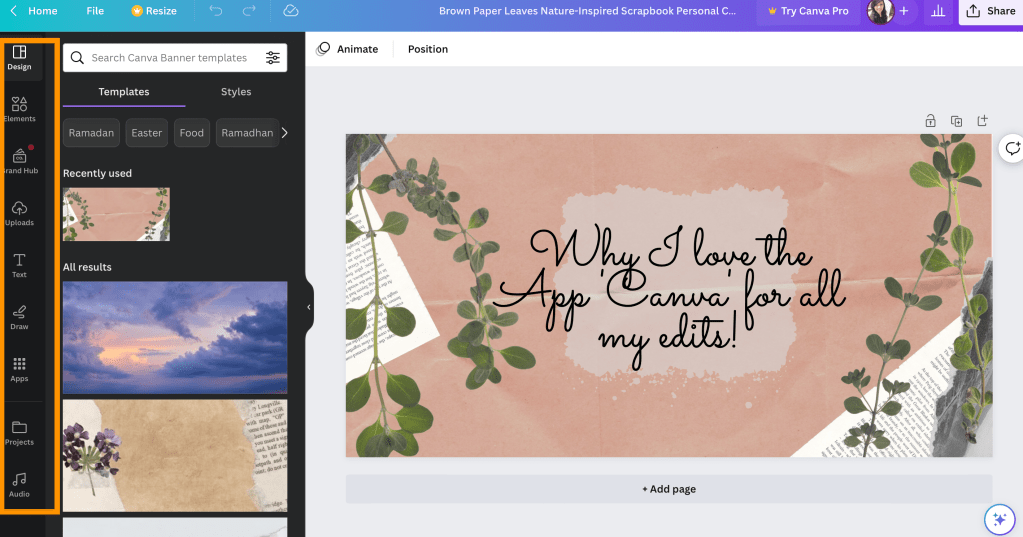Image resolution: width=1023 pixels, height=537 pixels.
Task: Open the Uploads sidebar panel
Action: pyautogui.click(x=19, y=212)
